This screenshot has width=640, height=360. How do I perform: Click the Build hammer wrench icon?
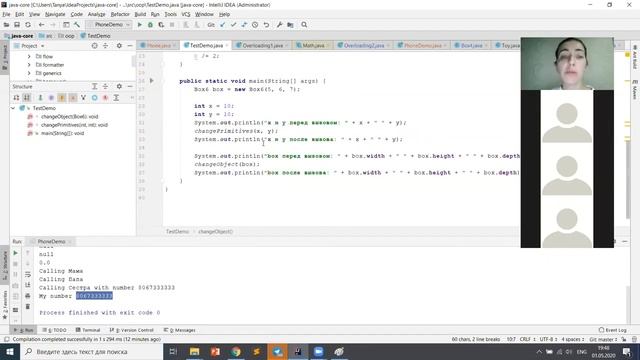click(x=77, y=25)
